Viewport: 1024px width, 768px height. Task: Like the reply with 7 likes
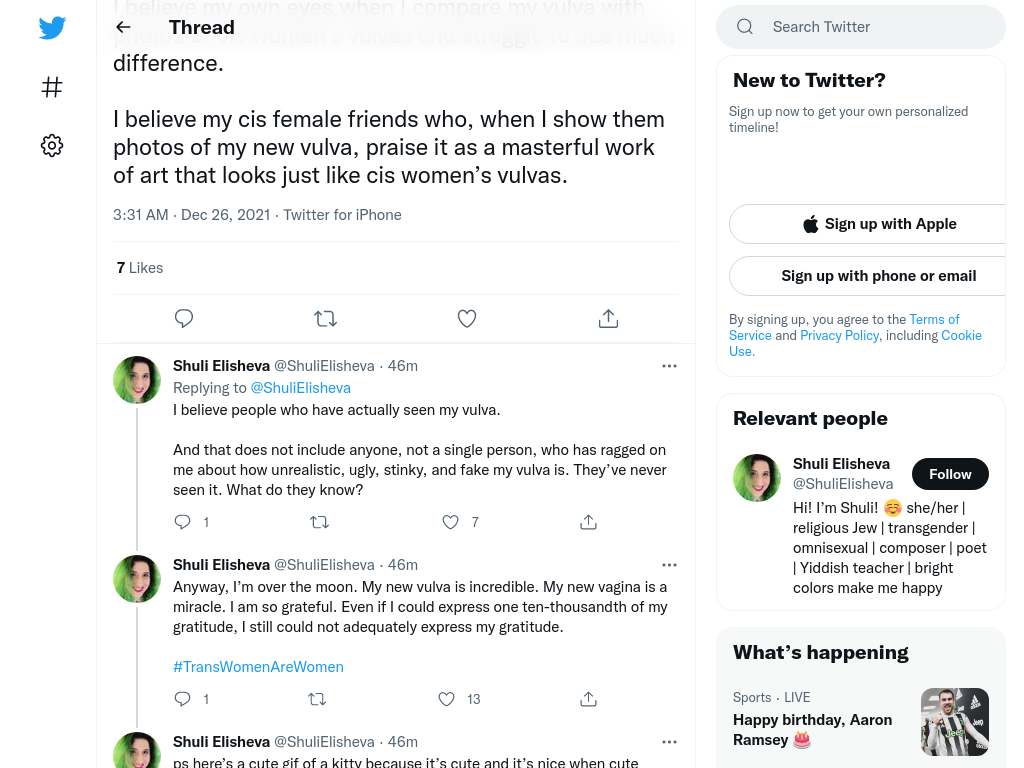(x=451, y=522)
